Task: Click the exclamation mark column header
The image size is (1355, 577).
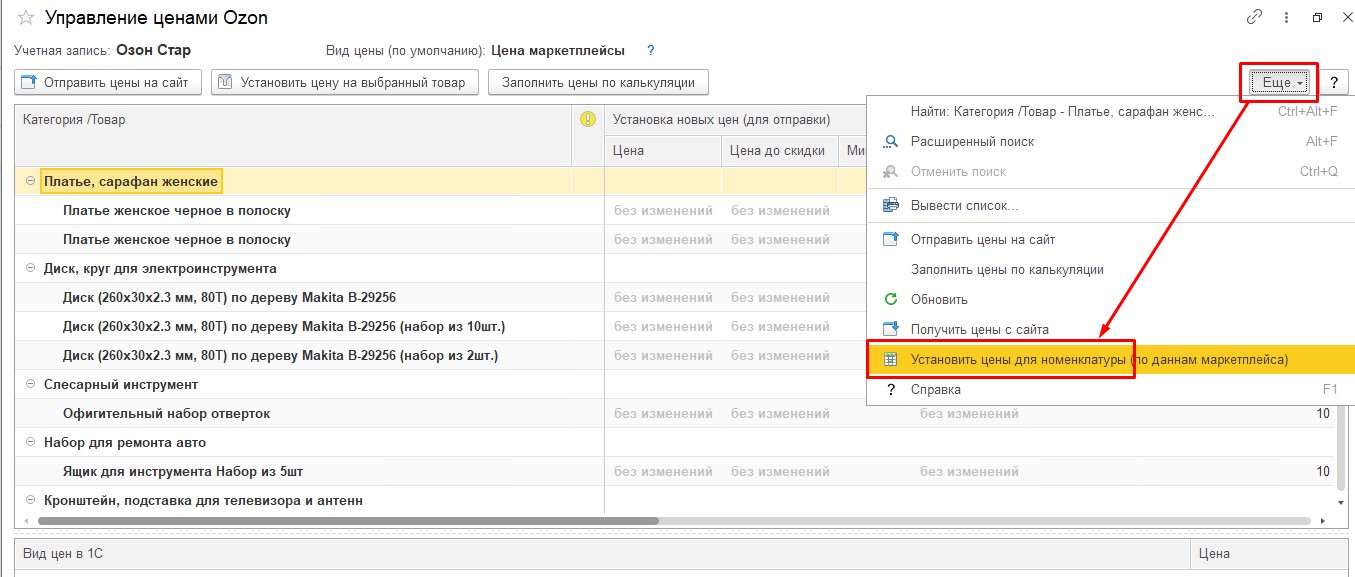Action: (x=588, y=120)
